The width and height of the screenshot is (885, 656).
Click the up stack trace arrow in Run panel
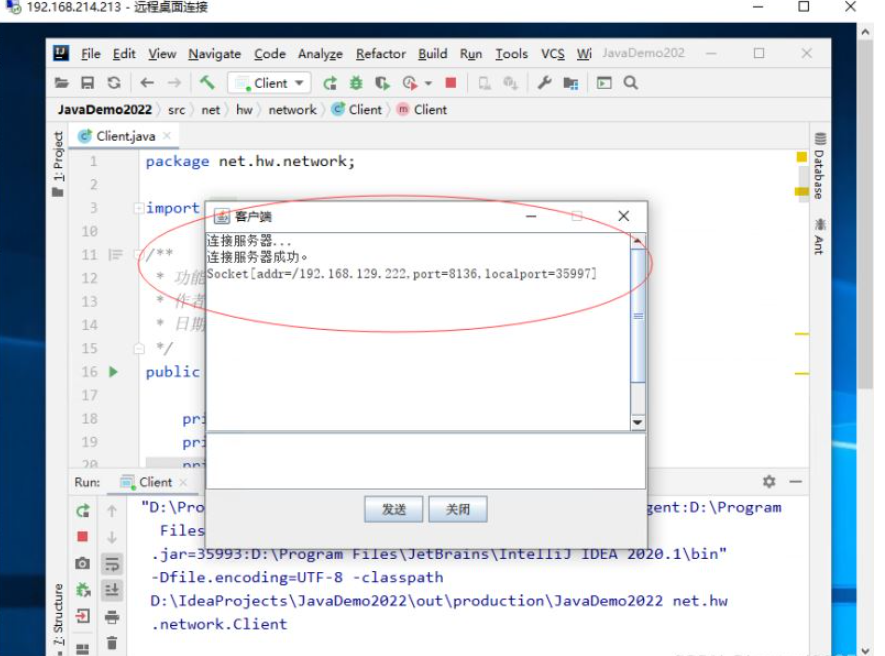pos(112,511)
